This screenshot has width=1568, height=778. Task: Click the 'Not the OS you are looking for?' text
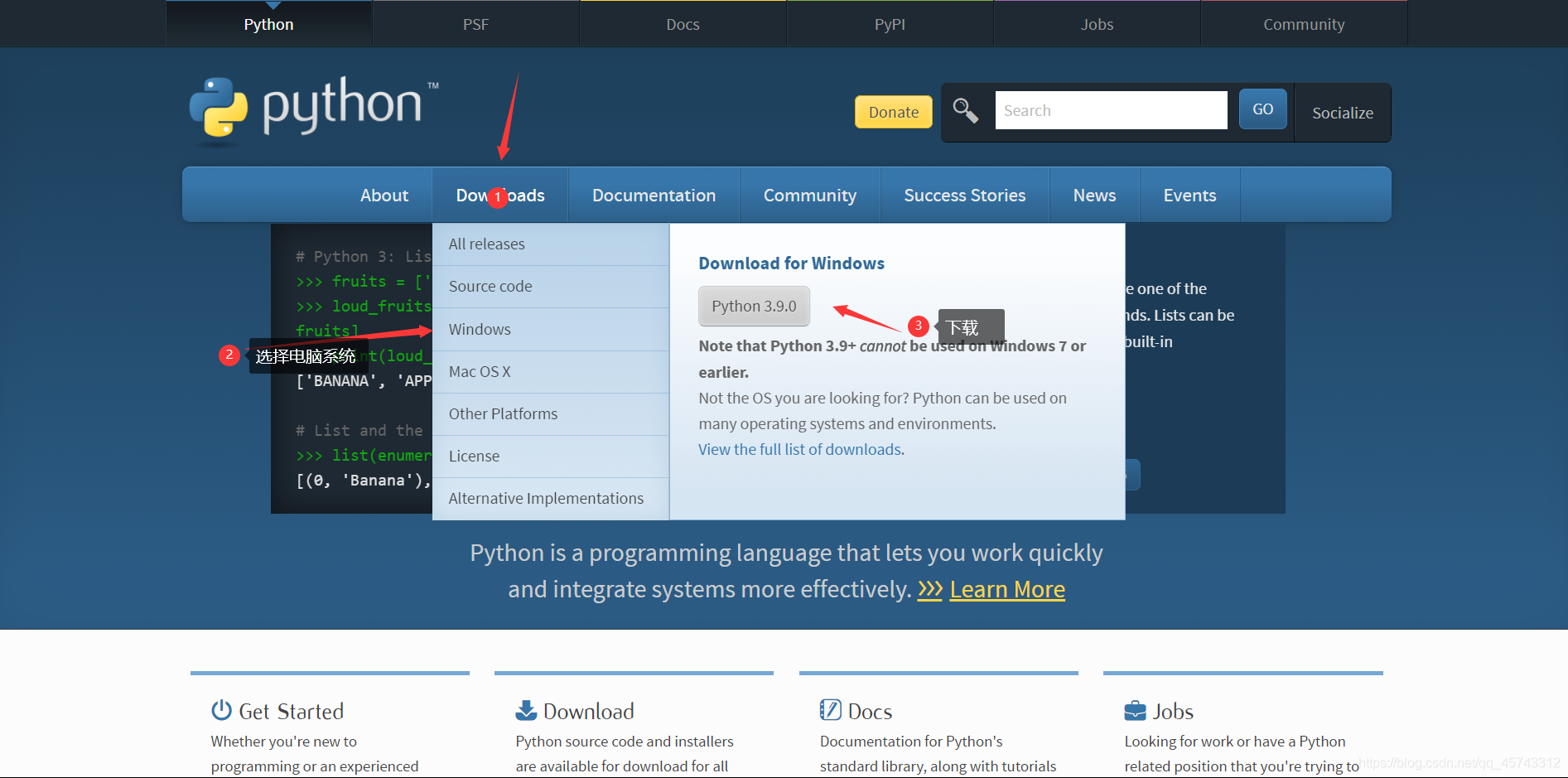coord(882,411)
